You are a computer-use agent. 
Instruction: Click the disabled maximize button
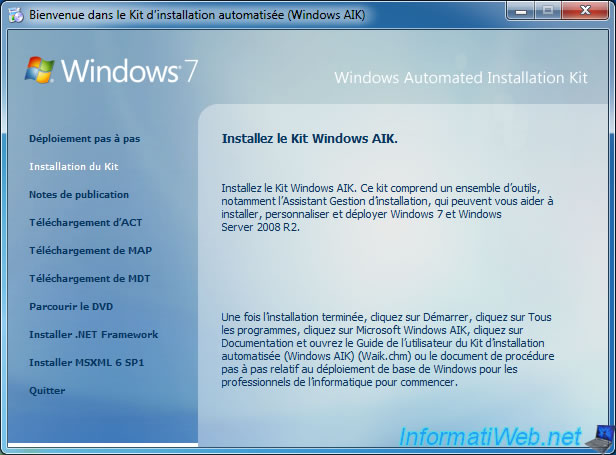[x=548, y=11]
